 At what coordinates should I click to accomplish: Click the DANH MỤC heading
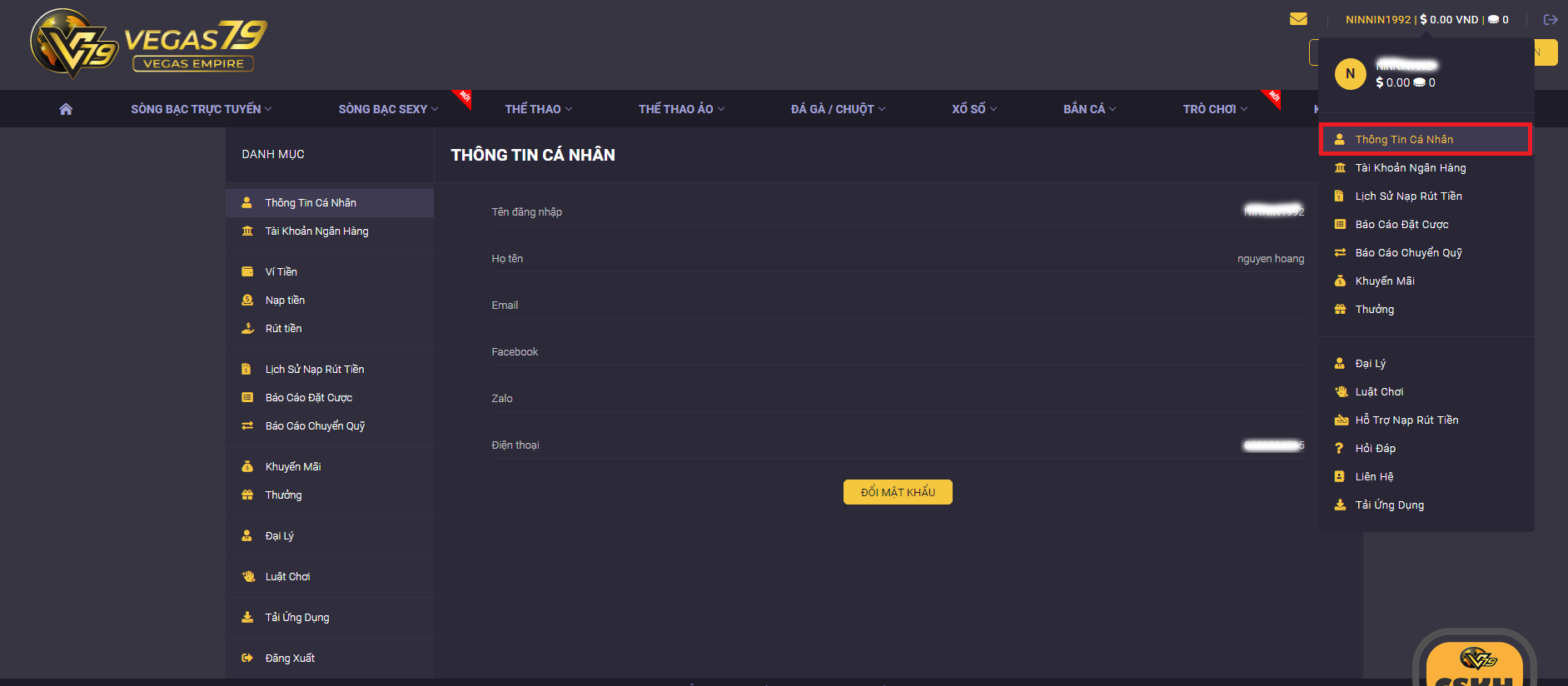273,154
